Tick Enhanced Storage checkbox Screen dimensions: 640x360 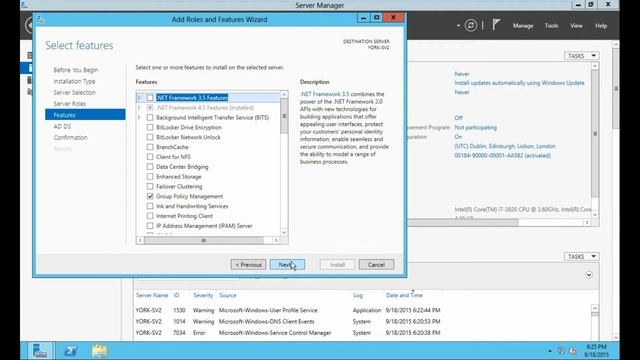click(x=150, y=177)
